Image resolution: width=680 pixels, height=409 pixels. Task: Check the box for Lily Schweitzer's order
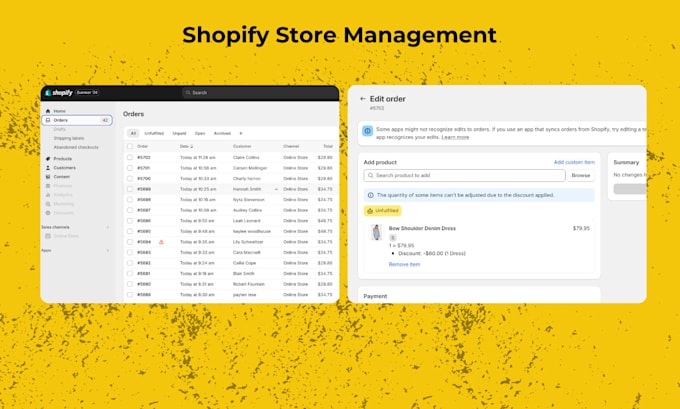click(x=130, y=242)
